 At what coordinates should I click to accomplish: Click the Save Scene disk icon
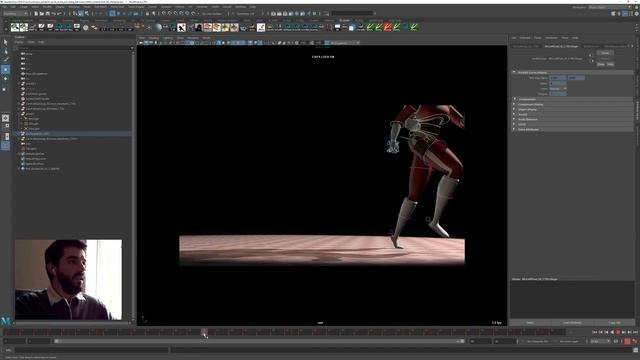click(x=47, y=13)
